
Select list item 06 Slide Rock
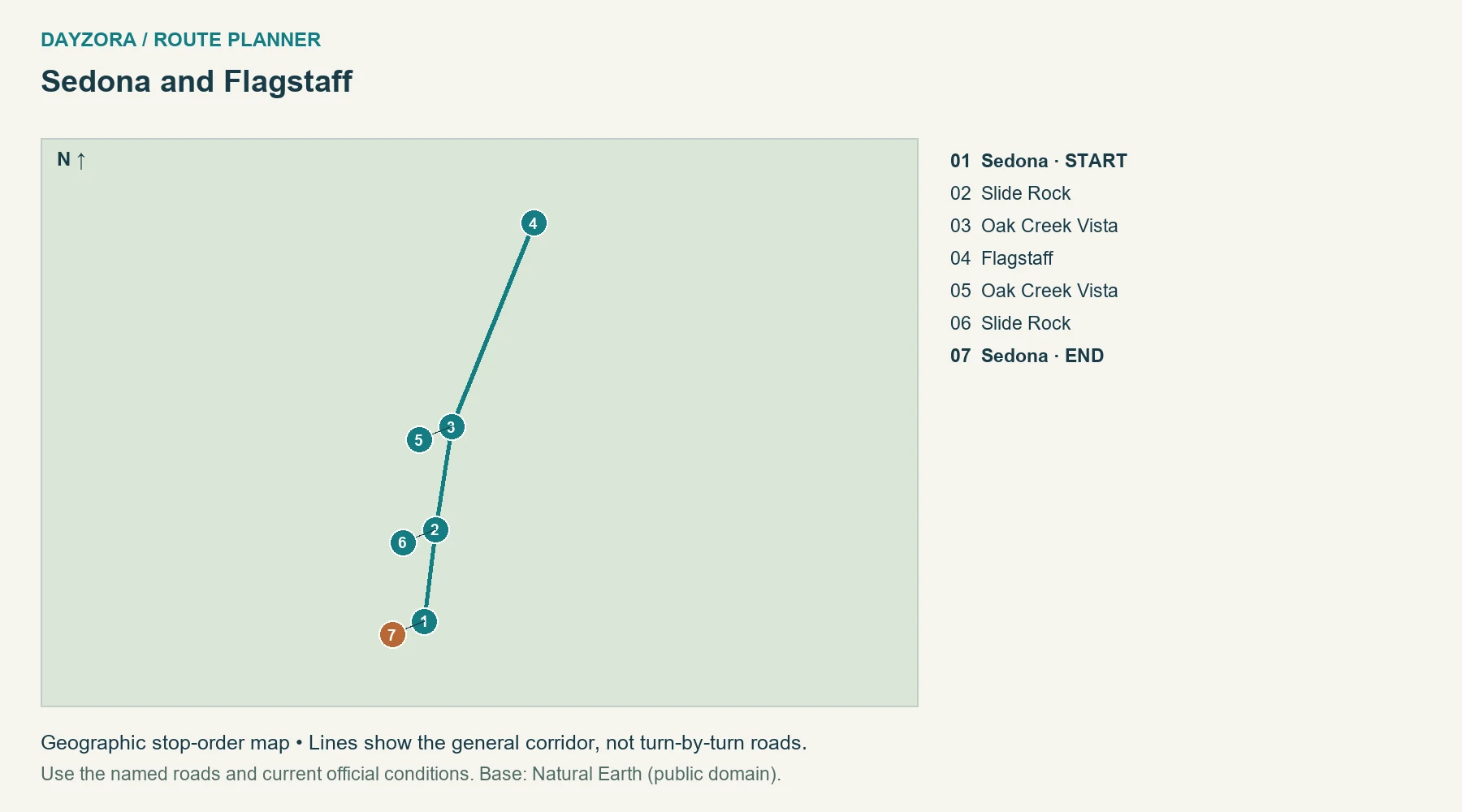pos(1010,323)
